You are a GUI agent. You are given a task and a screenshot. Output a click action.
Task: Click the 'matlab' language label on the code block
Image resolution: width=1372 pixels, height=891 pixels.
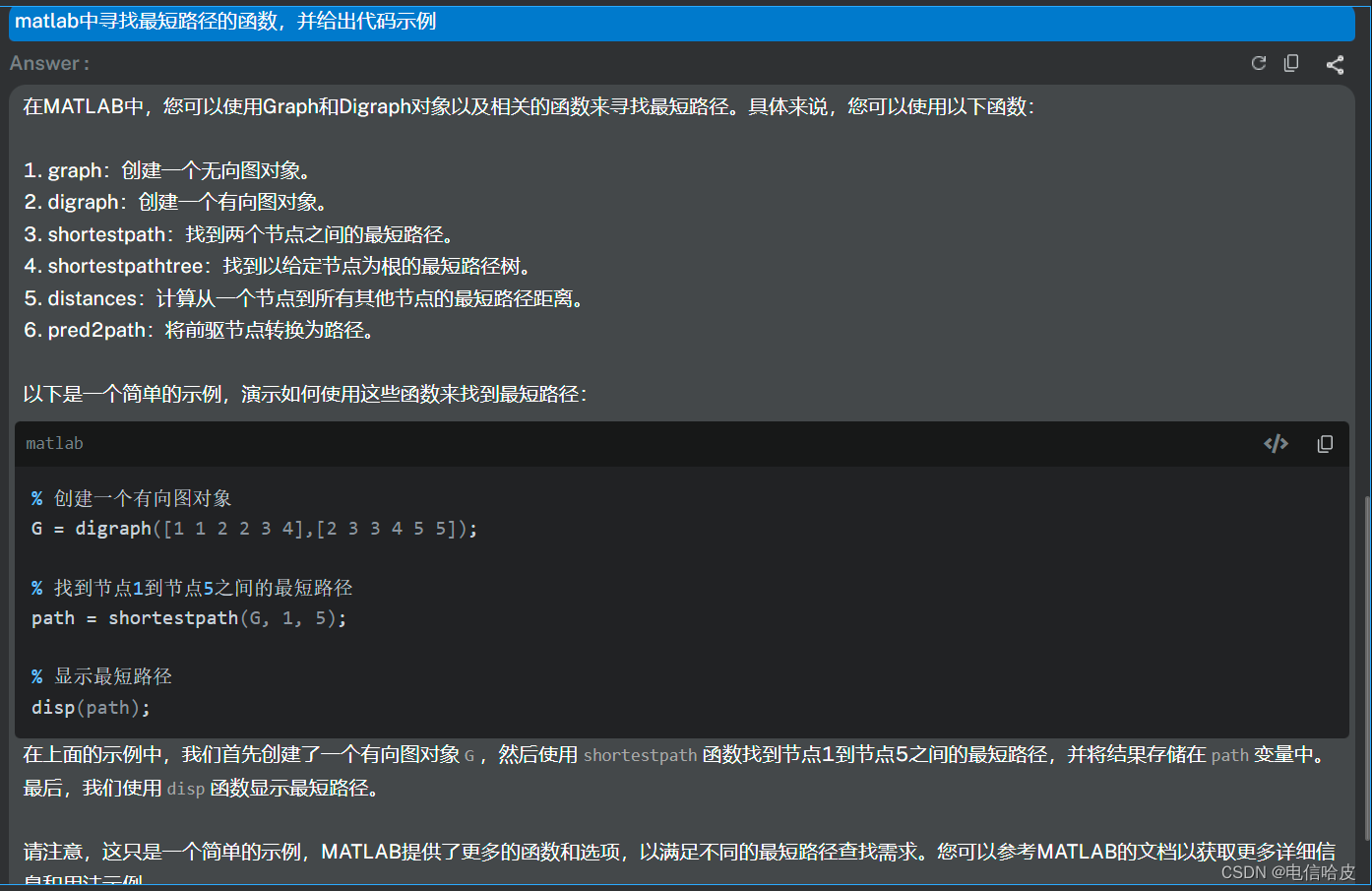54,443
